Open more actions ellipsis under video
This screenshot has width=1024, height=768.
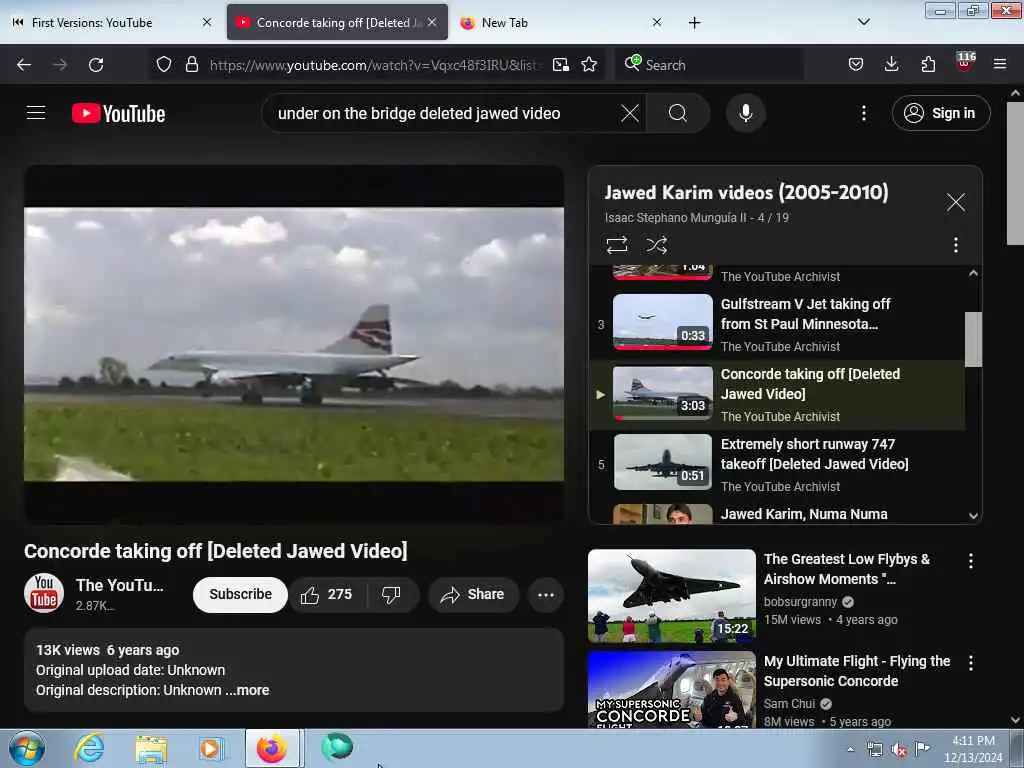(x=546, y=594)
